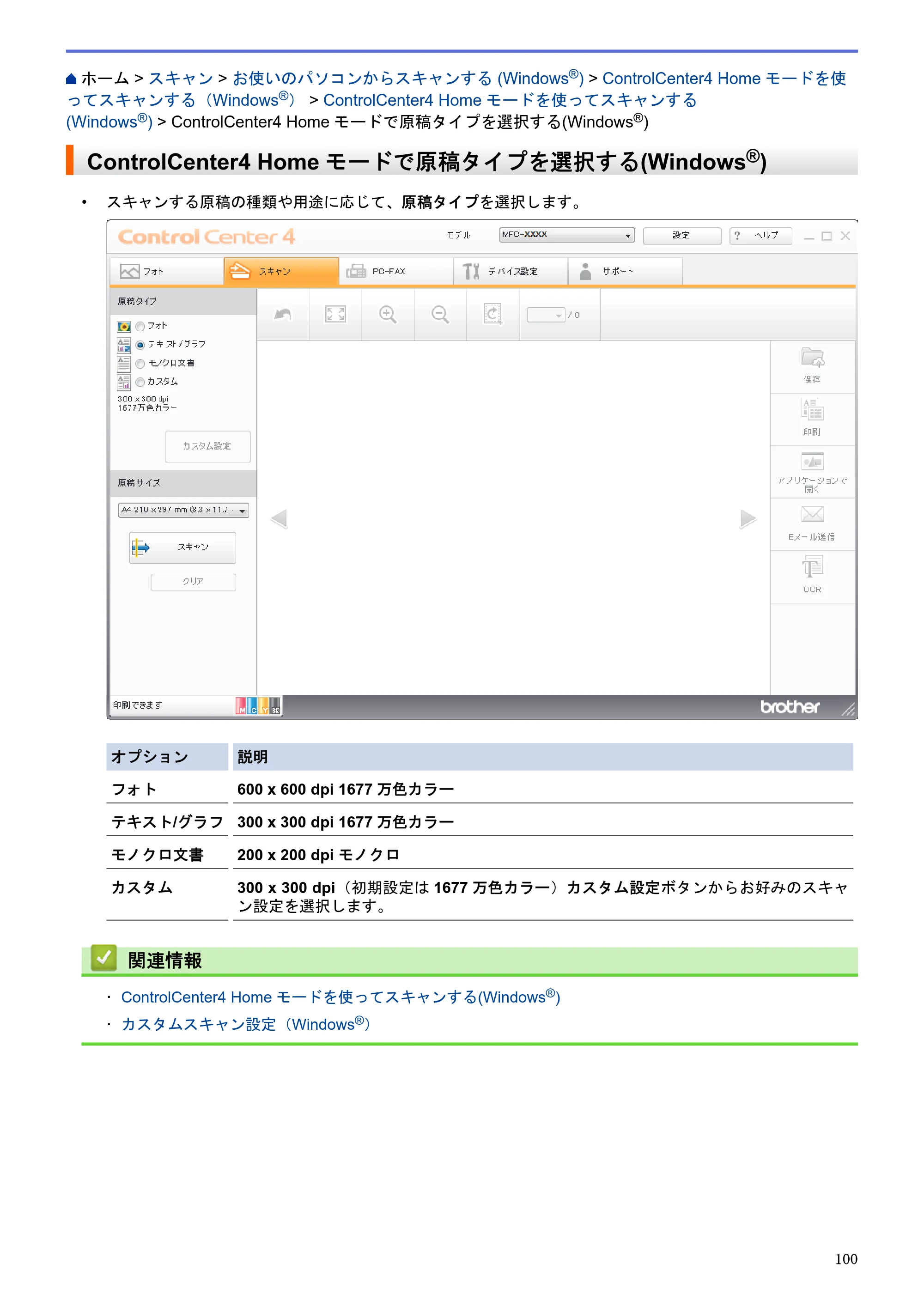Go to previous page with left arrow

coord(279,518)
